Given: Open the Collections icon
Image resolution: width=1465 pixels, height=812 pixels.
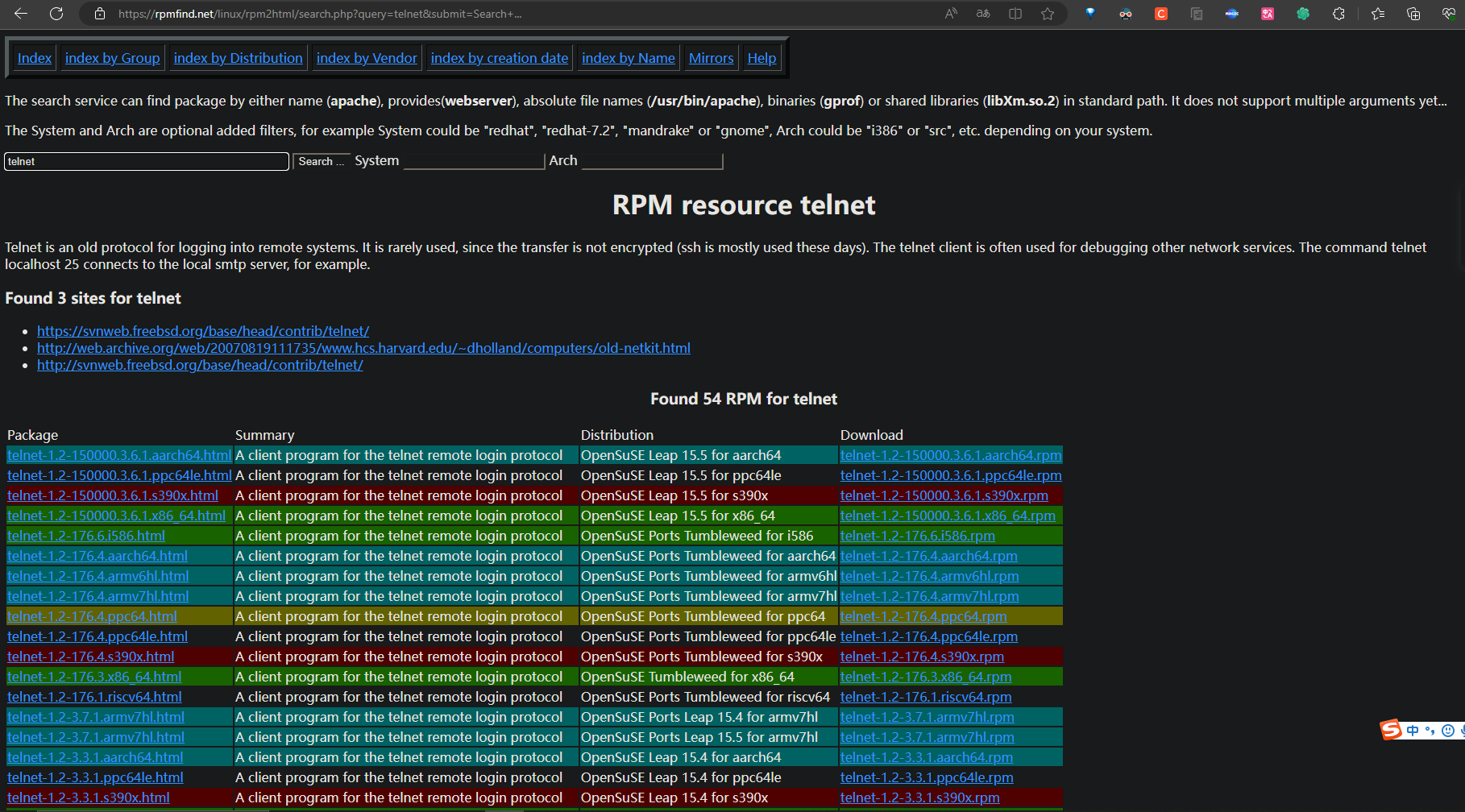Looking at the screenshot, I should [1413, 14].
